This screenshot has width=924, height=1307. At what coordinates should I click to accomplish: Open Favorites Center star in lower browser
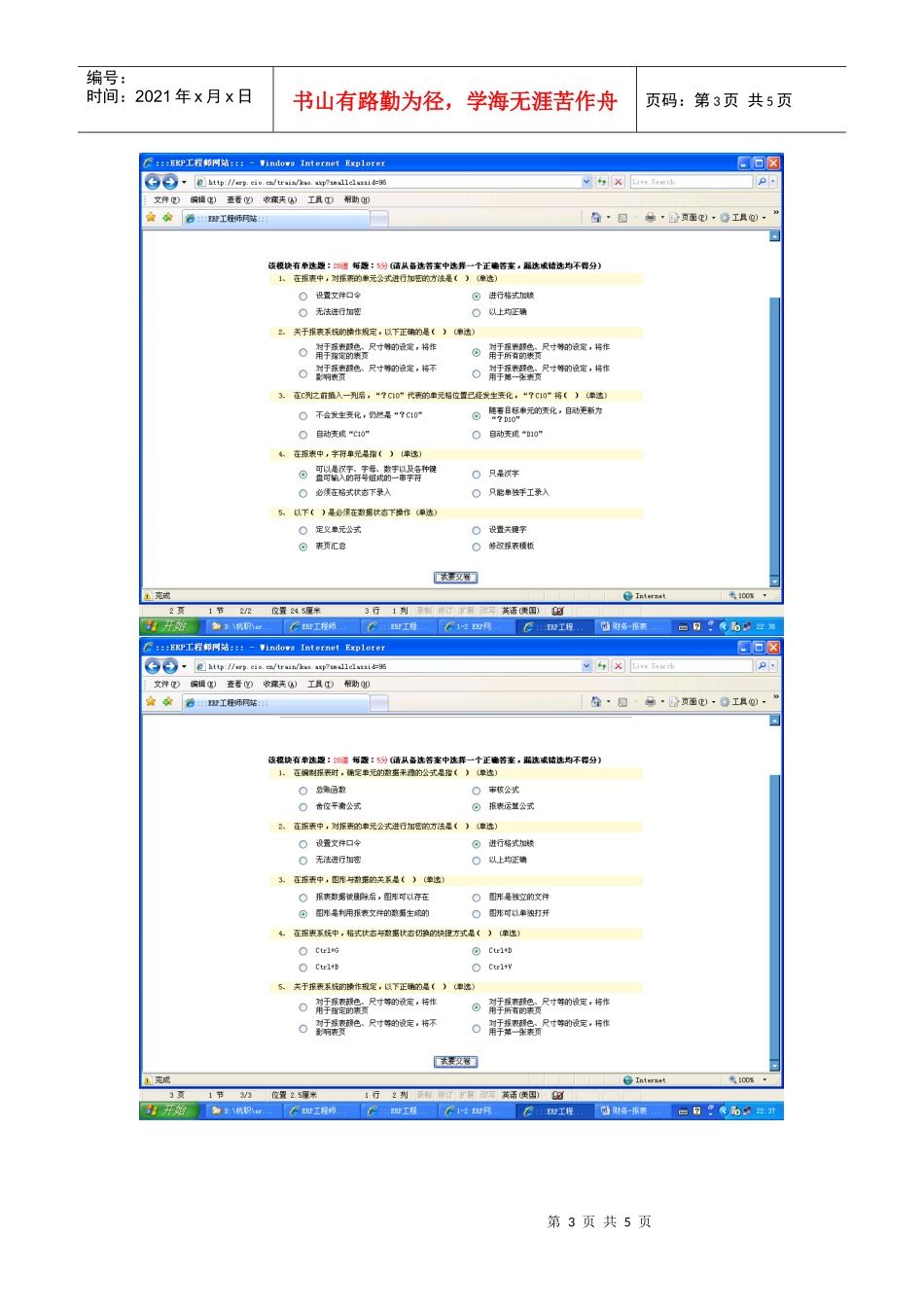tap(151, 702)
